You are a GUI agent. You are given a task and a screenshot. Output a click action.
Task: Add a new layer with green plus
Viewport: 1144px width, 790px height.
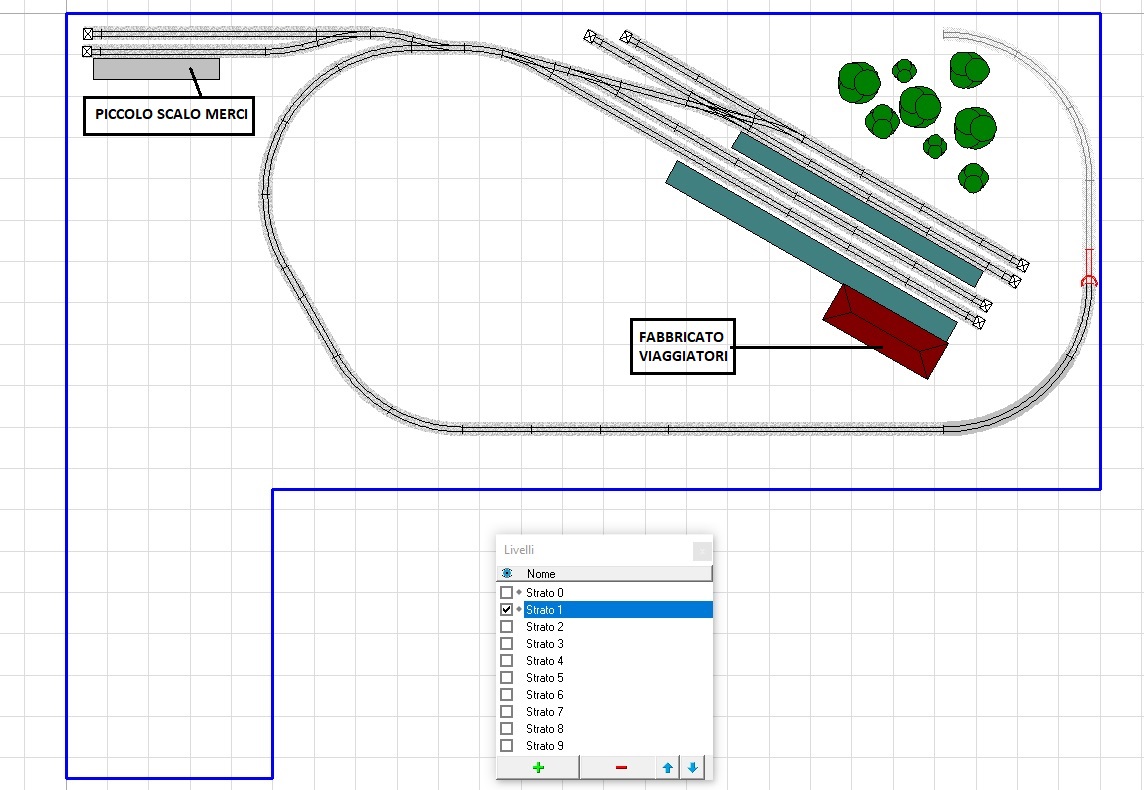pos(538,767)
